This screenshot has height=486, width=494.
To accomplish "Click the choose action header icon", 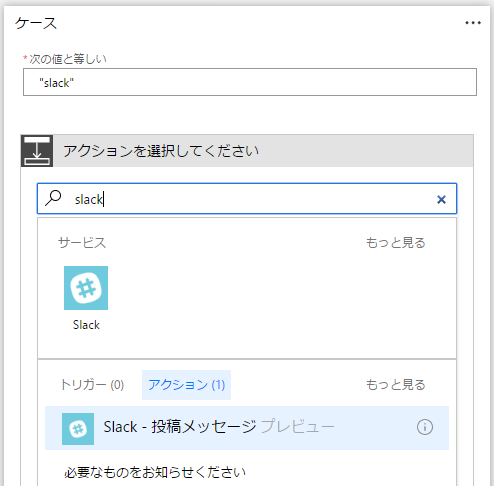I will click(x=37, y=151).
